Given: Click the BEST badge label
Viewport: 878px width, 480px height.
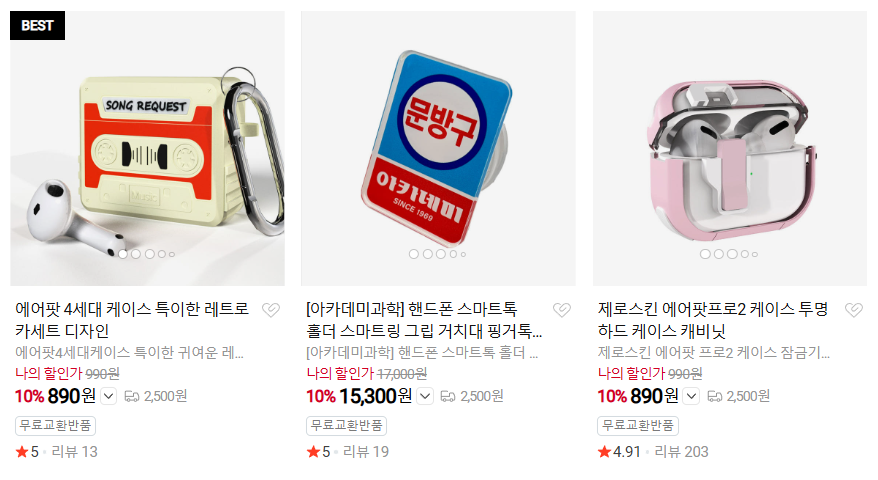Looking at the screenshot, I should click(38, 26).
